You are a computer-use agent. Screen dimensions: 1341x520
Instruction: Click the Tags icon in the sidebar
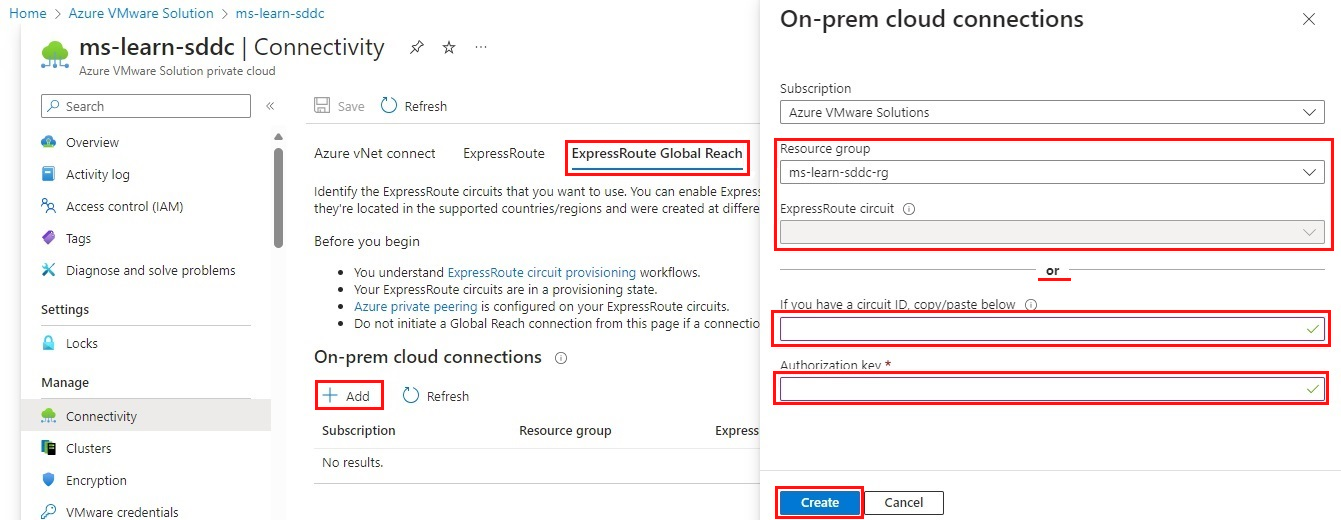[48, 238]
